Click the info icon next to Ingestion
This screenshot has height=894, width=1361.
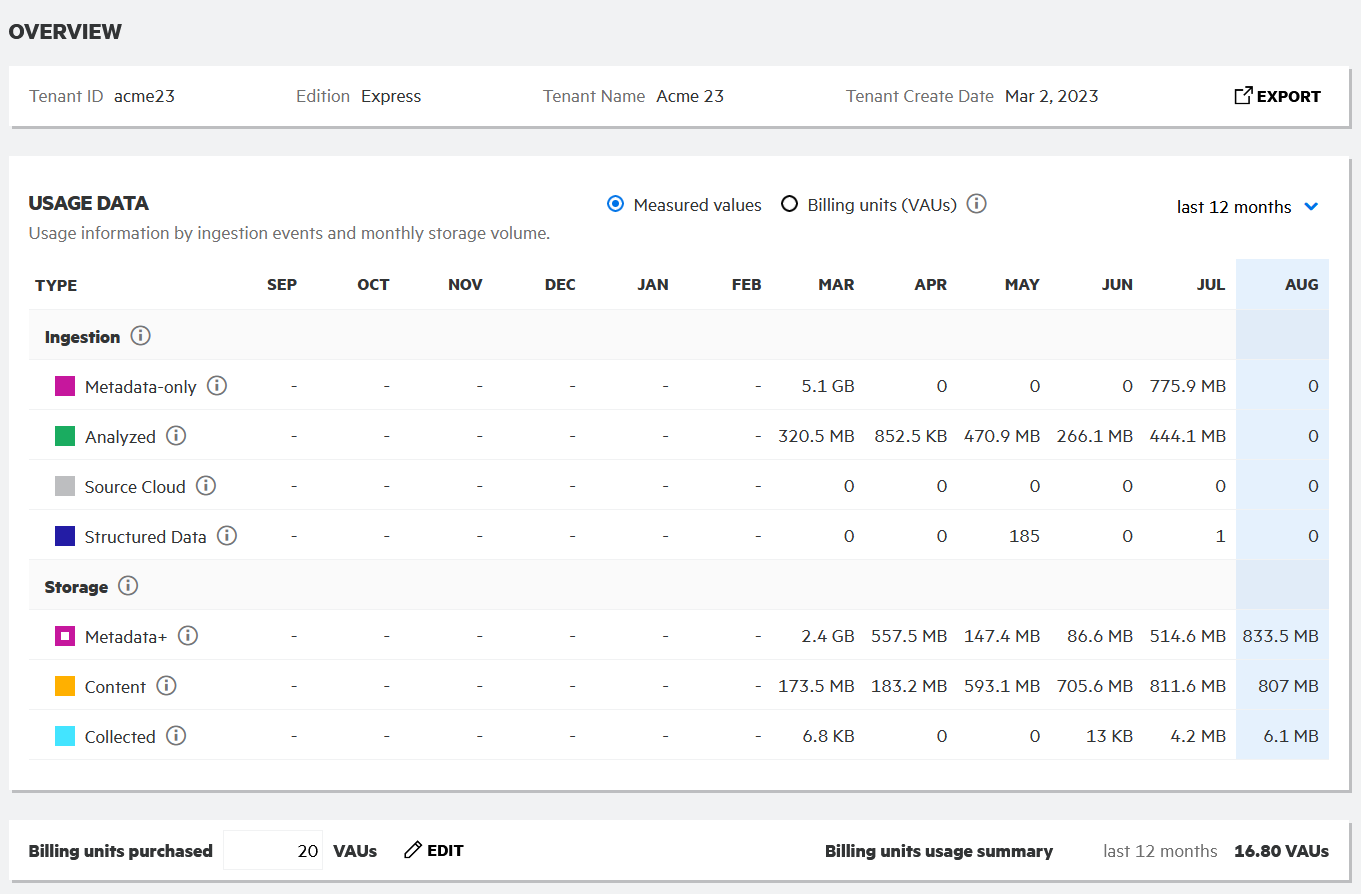coord(141,336)
